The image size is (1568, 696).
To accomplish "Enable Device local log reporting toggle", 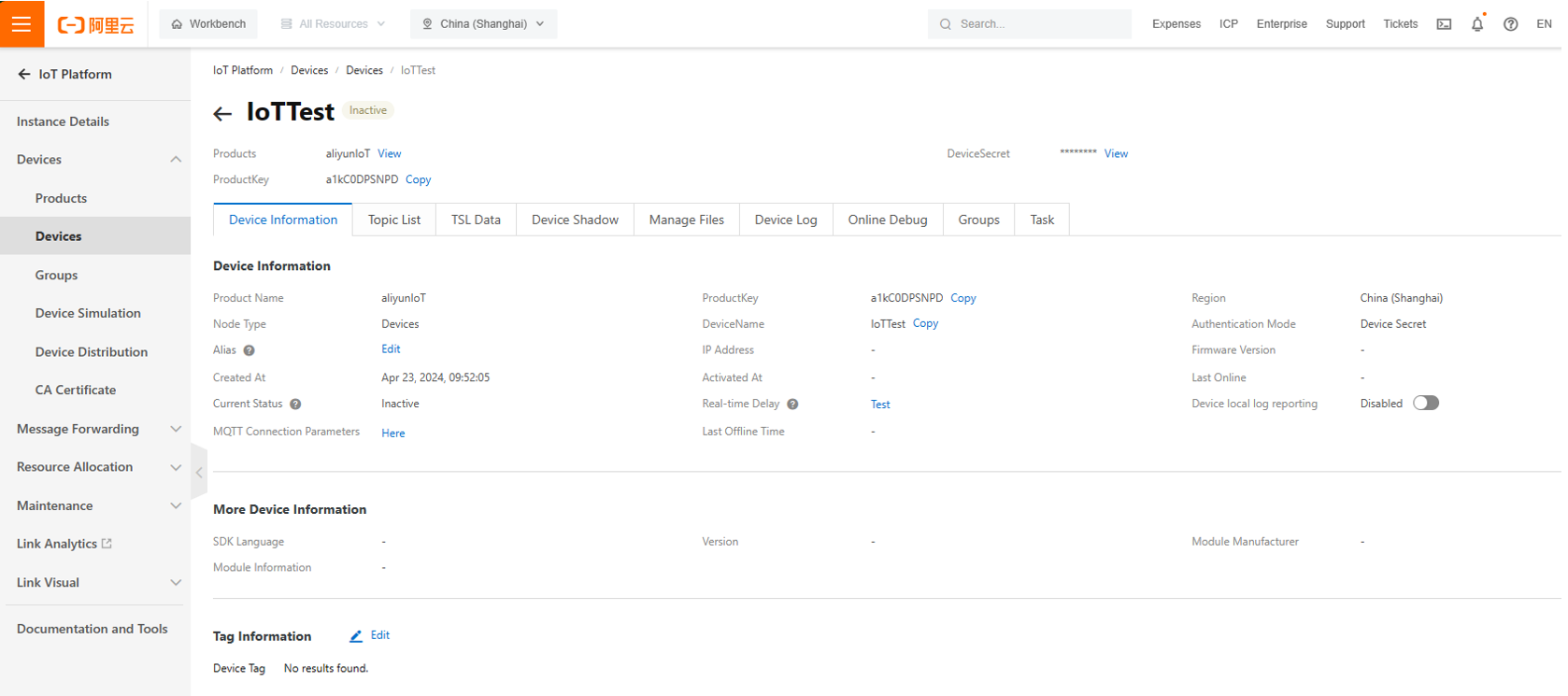I will pos(1425,404).
